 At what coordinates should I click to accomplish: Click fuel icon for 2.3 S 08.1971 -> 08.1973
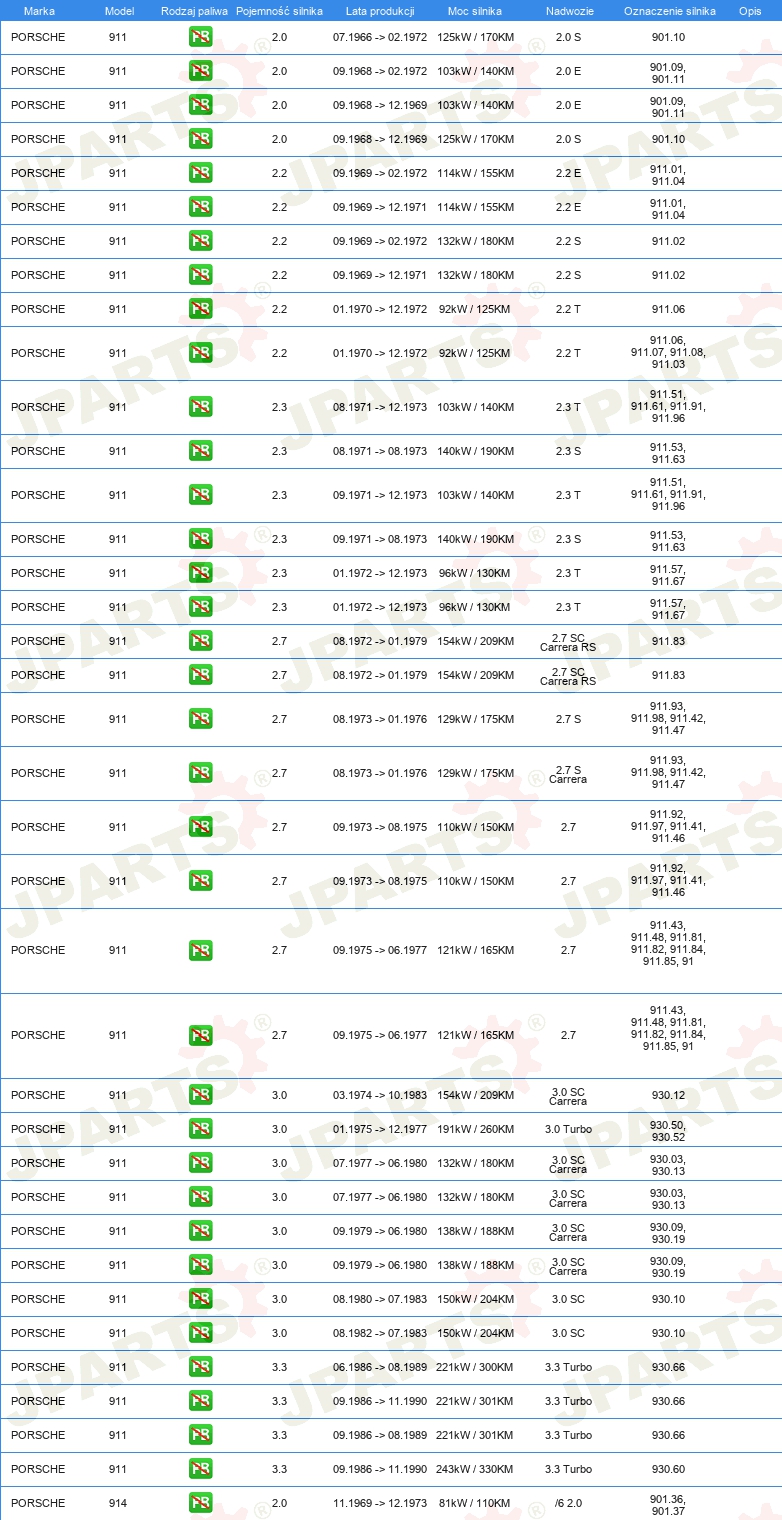pos(200,451)
